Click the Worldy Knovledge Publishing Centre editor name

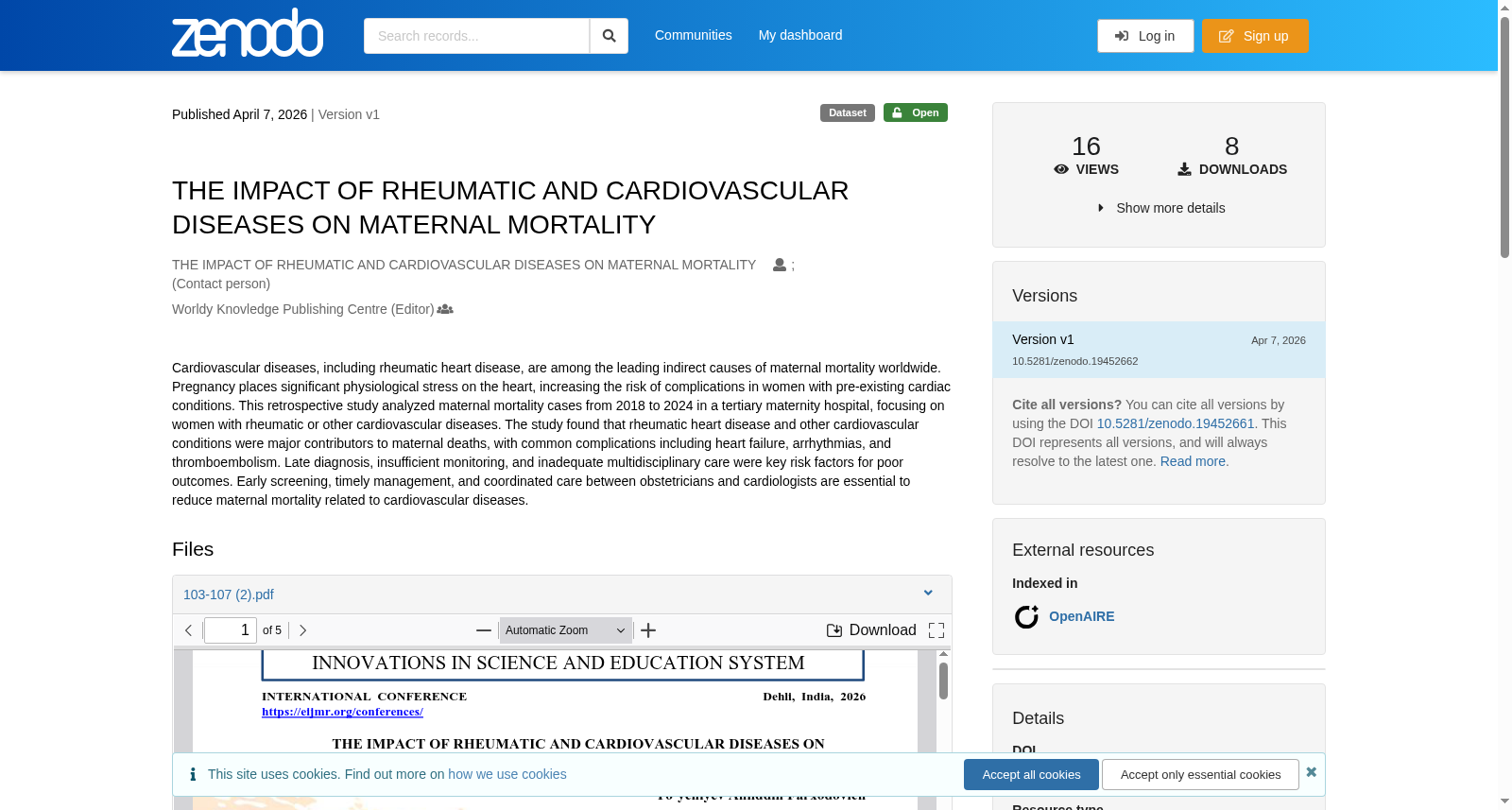click(x=302, y=309)
